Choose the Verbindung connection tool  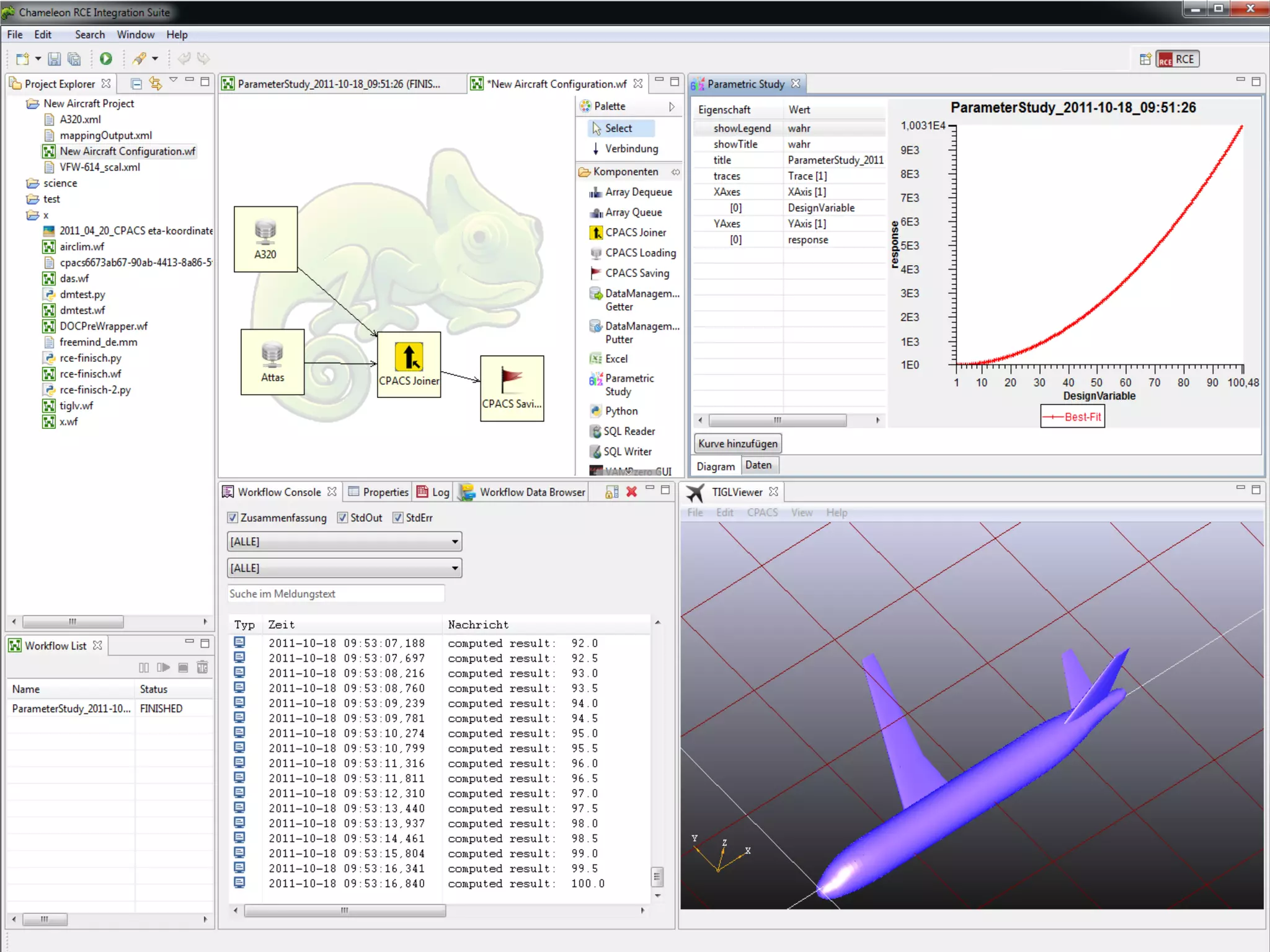[625, 149]
